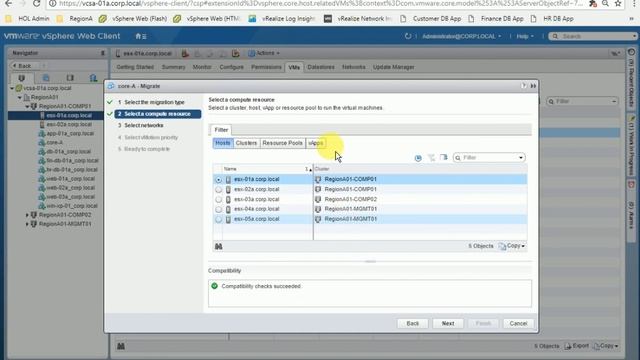Screen dimensions: 640x360
Task: Click the vSphere header Search field
Action: click(x=593, y=36)
